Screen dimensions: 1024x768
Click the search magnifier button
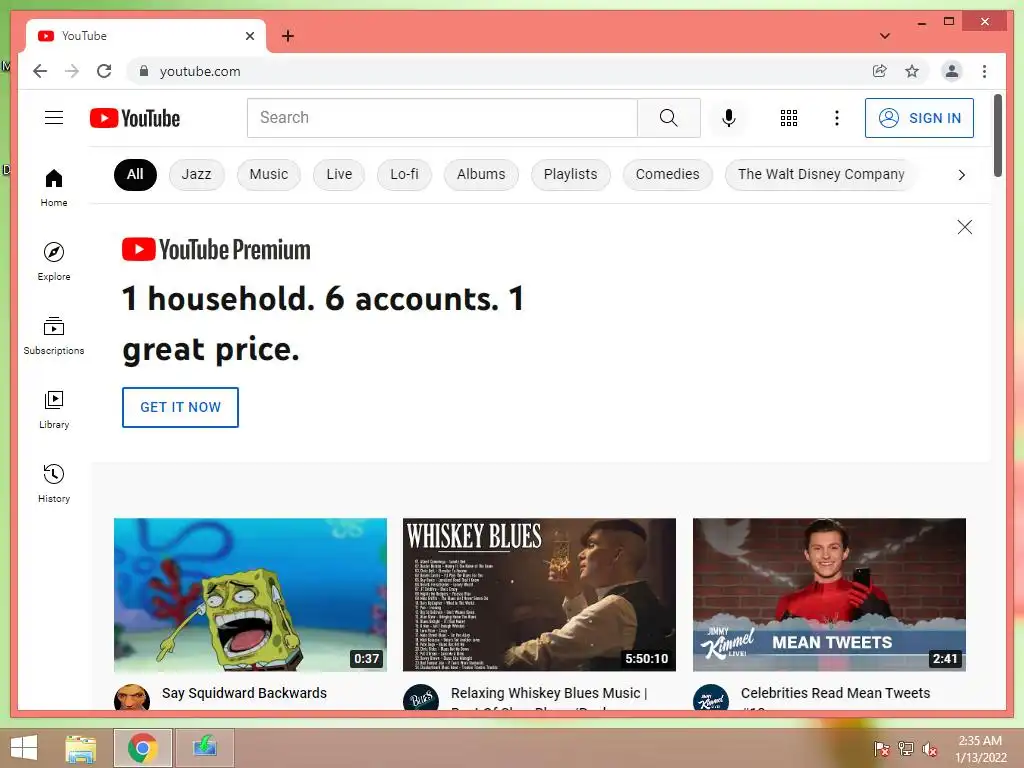669,118
